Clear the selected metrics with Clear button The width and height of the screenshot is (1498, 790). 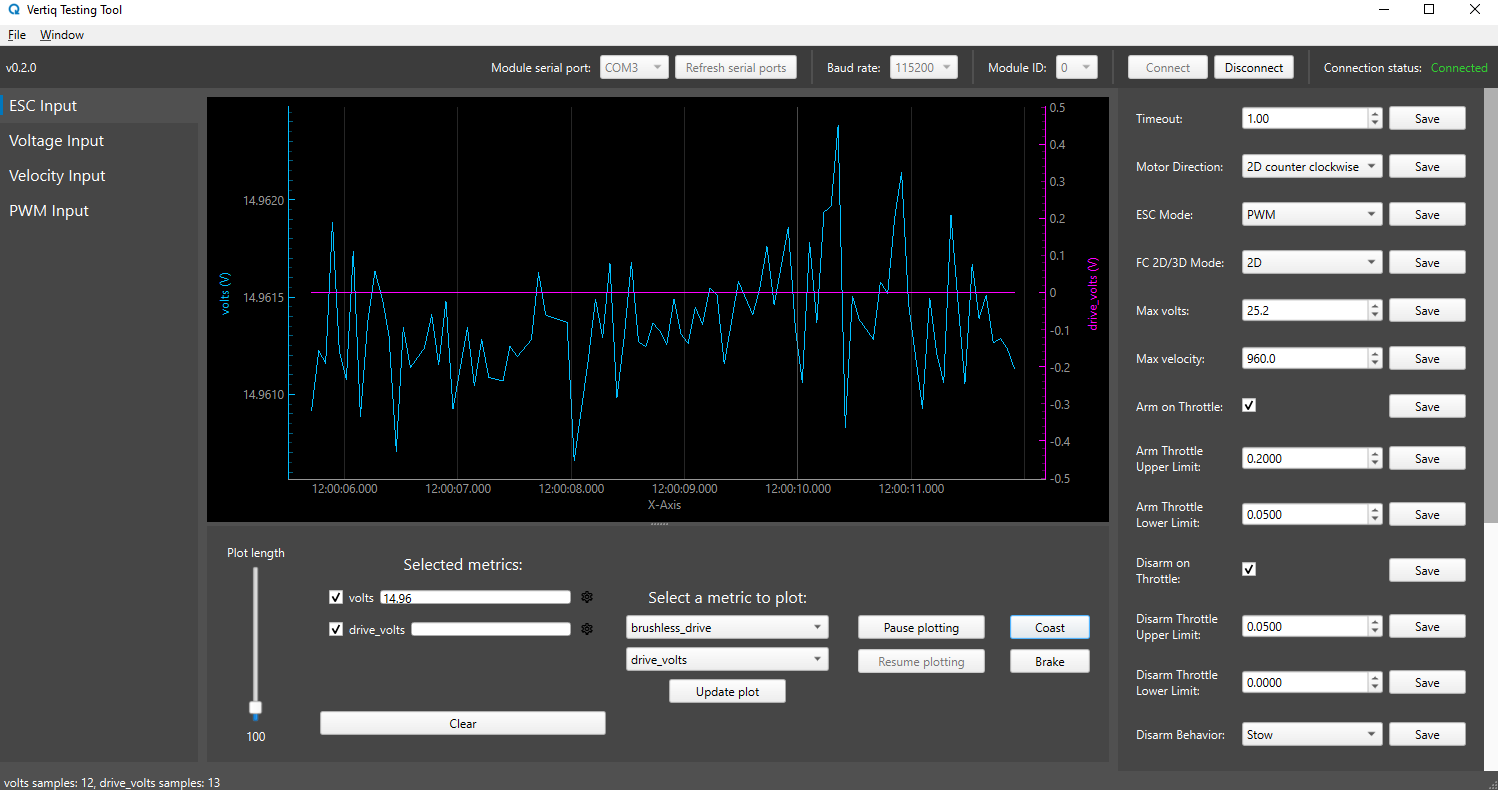click(463, 724)
